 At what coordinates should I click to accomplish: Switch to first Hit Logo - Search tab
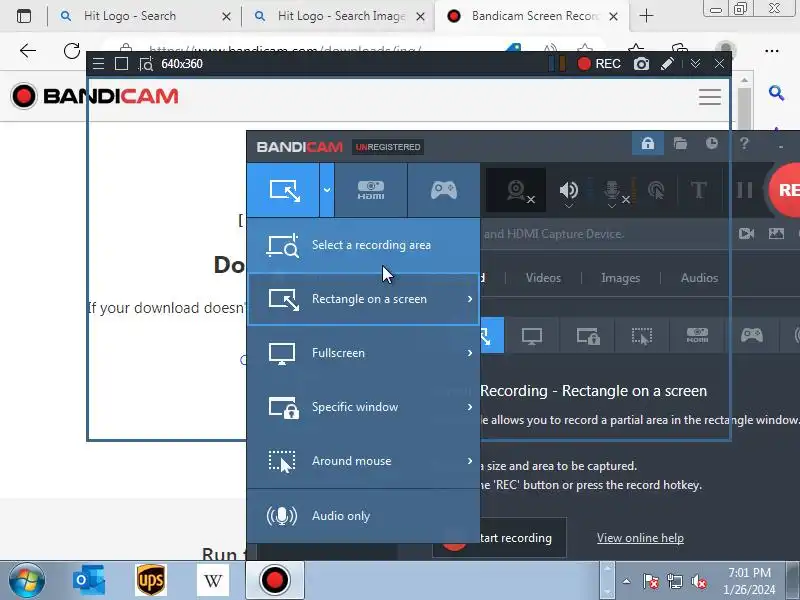(x=143, y=16)
